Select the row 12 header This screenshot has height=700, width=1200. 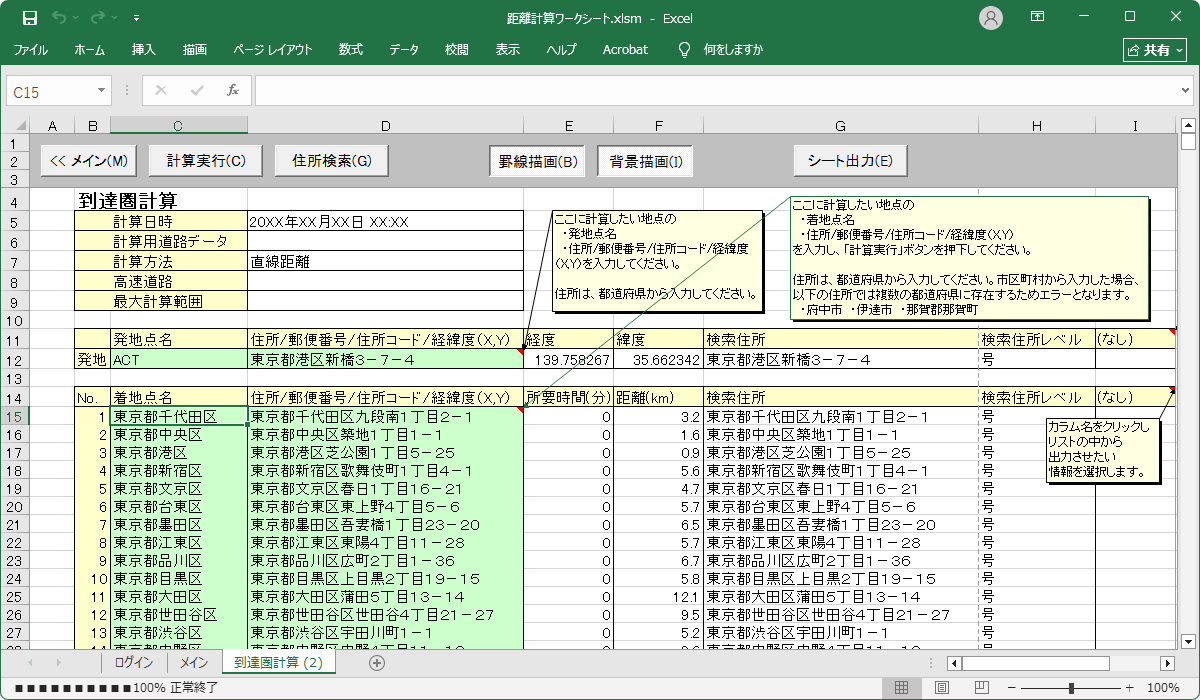17,359
